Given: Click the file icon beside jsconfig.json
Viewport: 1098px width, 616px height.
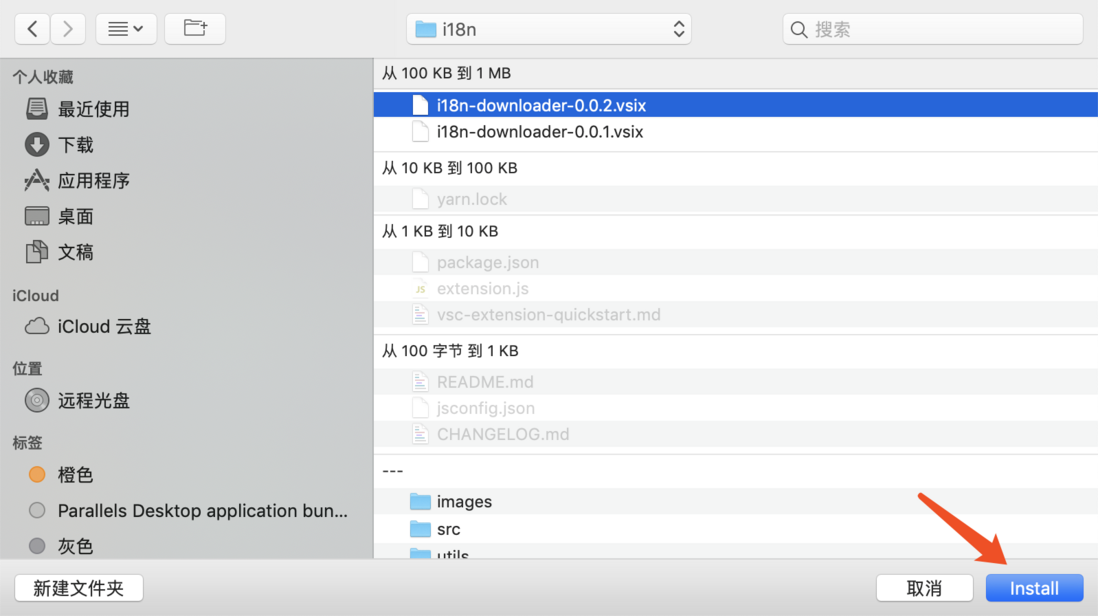Looking at the screenshot, I should (420, 408).
